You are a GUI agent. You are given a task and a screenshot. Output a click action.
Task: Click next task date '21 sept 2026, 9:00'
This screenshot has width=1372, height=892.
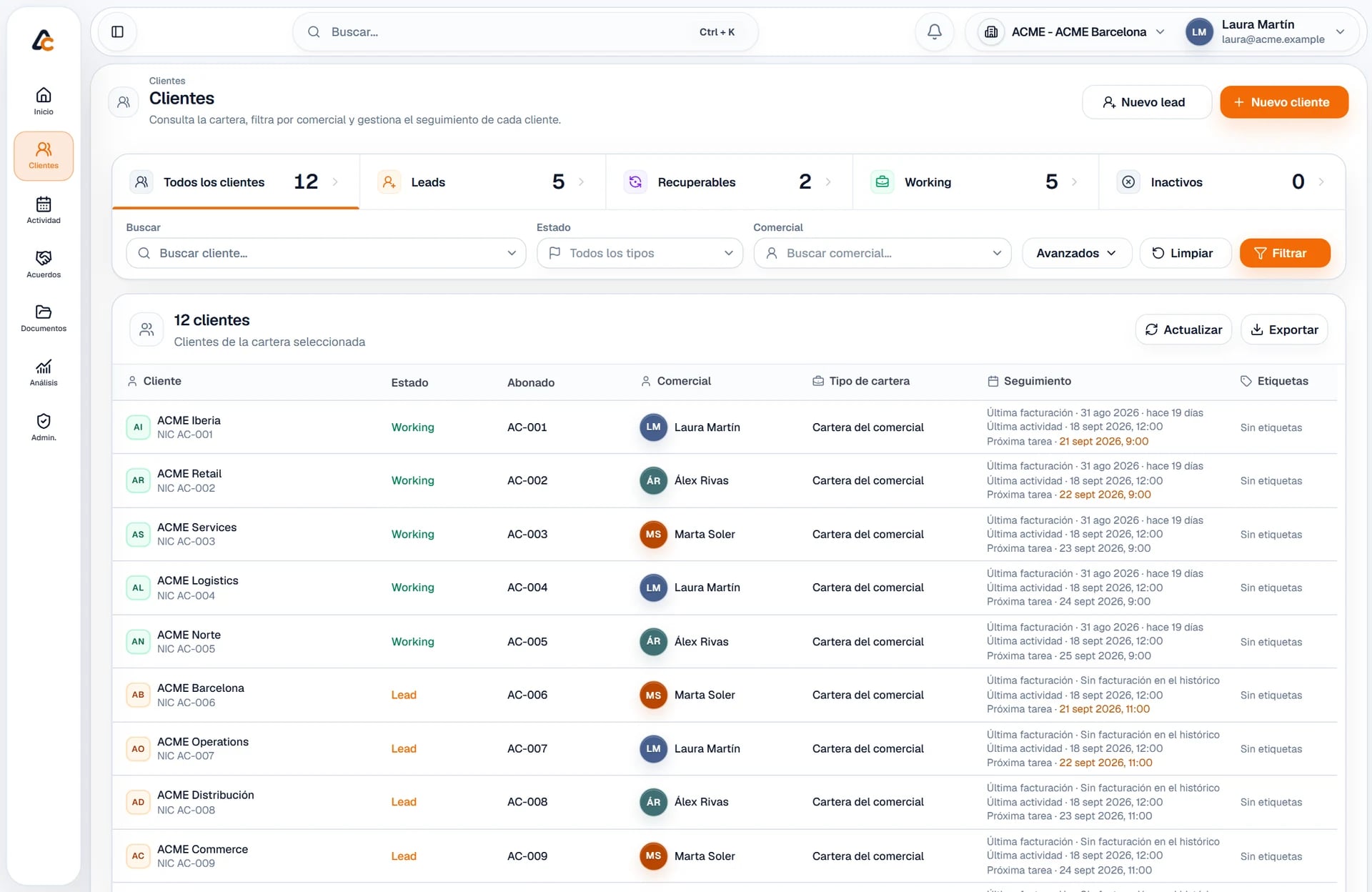pyautogui.click(x=1104, y=442)
